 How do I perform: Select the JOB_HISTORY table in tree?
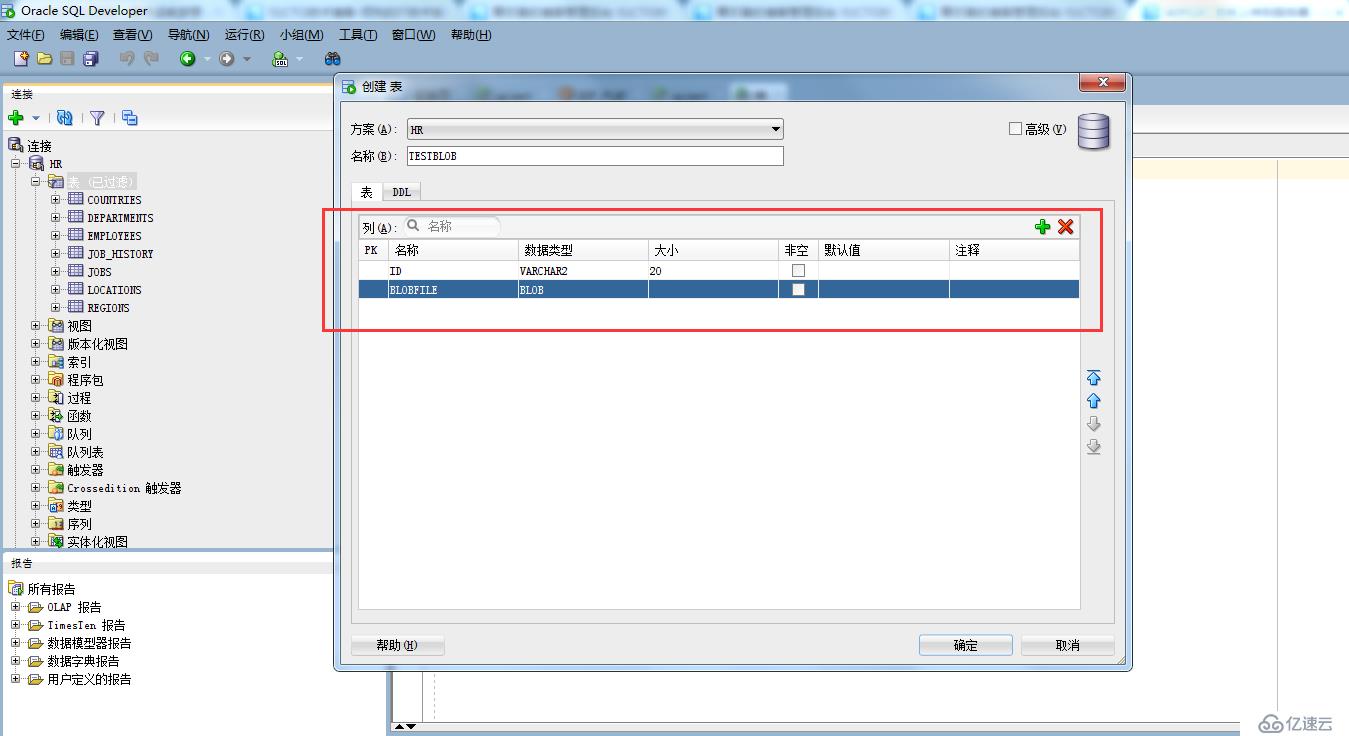pyautogui.click(x=120, y=254)
